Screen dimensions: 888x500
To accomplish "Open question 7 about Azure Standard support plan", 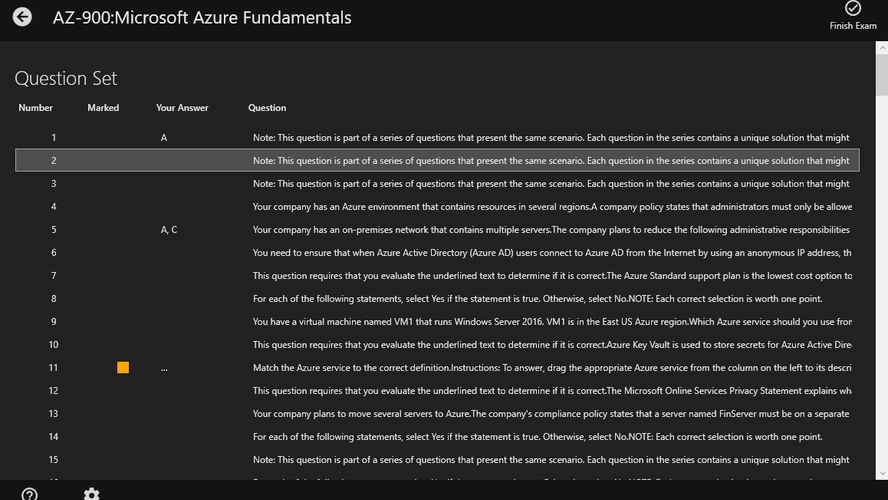I will [552, 276].
